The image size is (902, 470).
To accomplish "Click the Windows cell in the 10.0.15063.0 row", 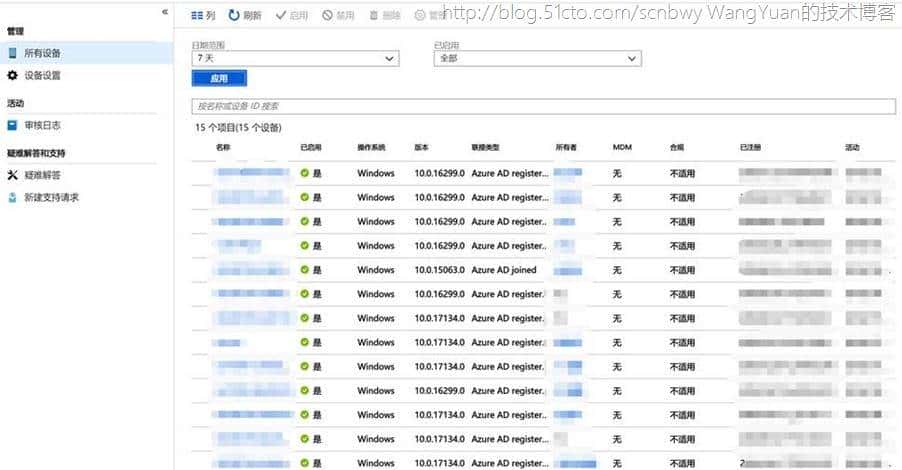I will pos(376,270).
